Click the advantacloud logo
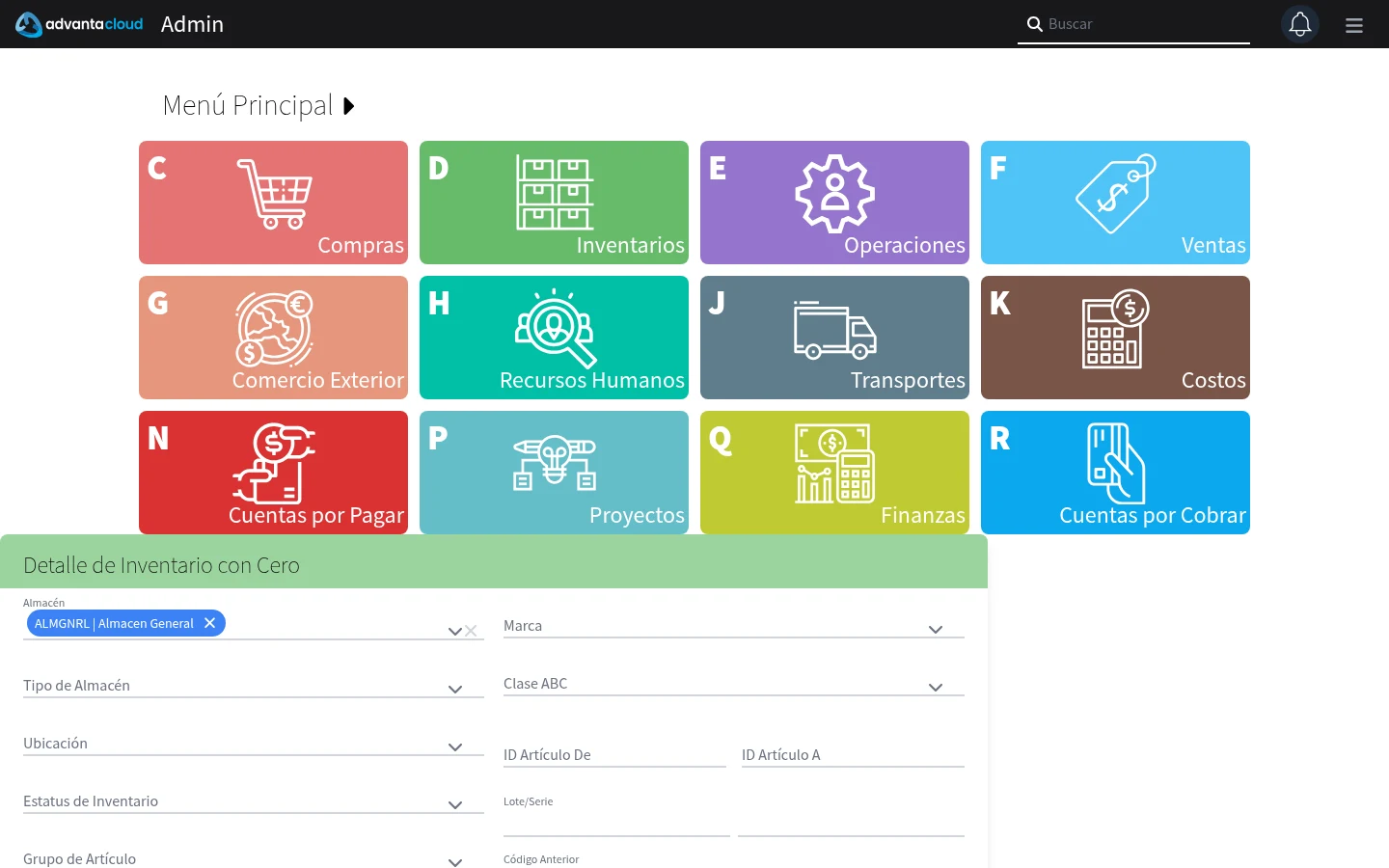Viewport: 1389px width, 868px height. click(x=79, y=24)
